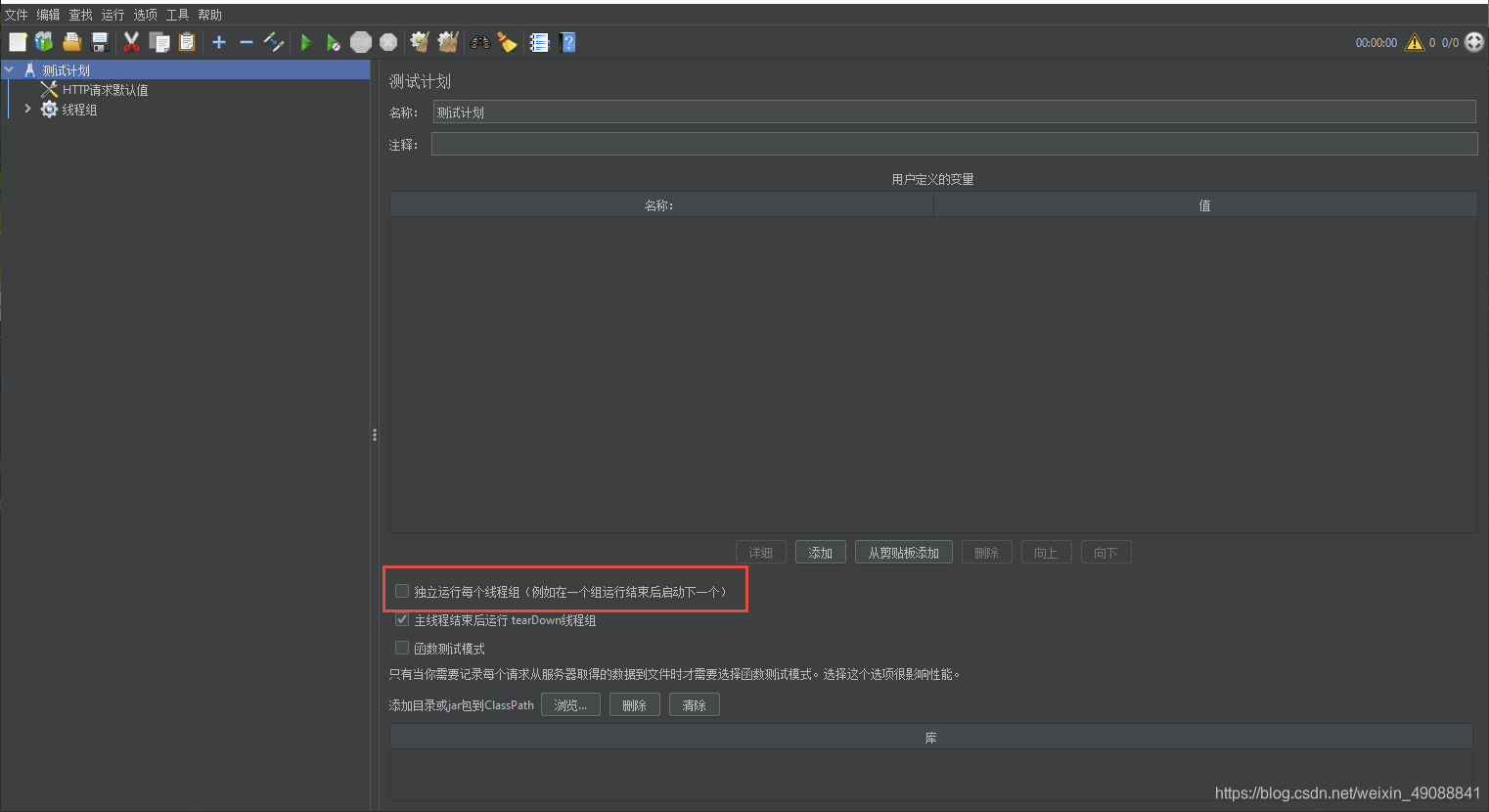Open the 编辑 menu
The height and width of the screenshot is (812, 1489).
pos(48,15)
